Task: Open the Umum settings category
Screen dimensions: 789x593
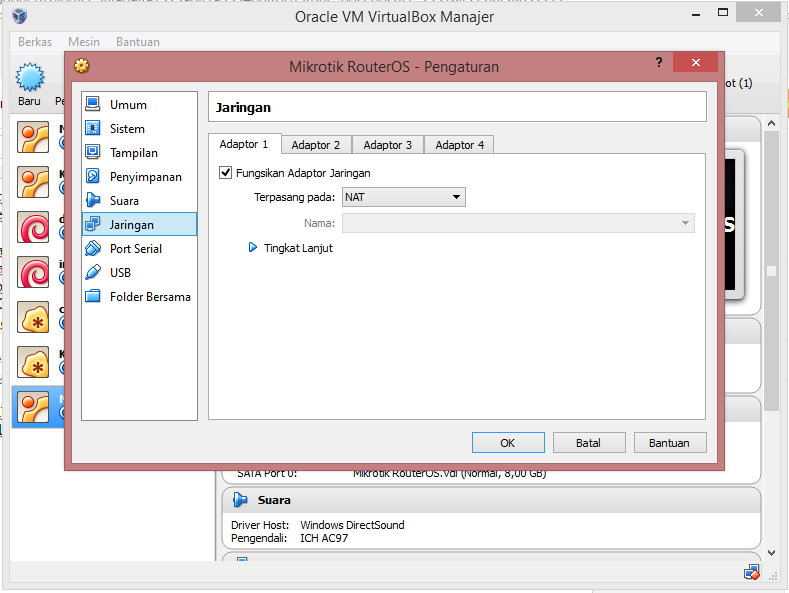Action: click(139, 105)
